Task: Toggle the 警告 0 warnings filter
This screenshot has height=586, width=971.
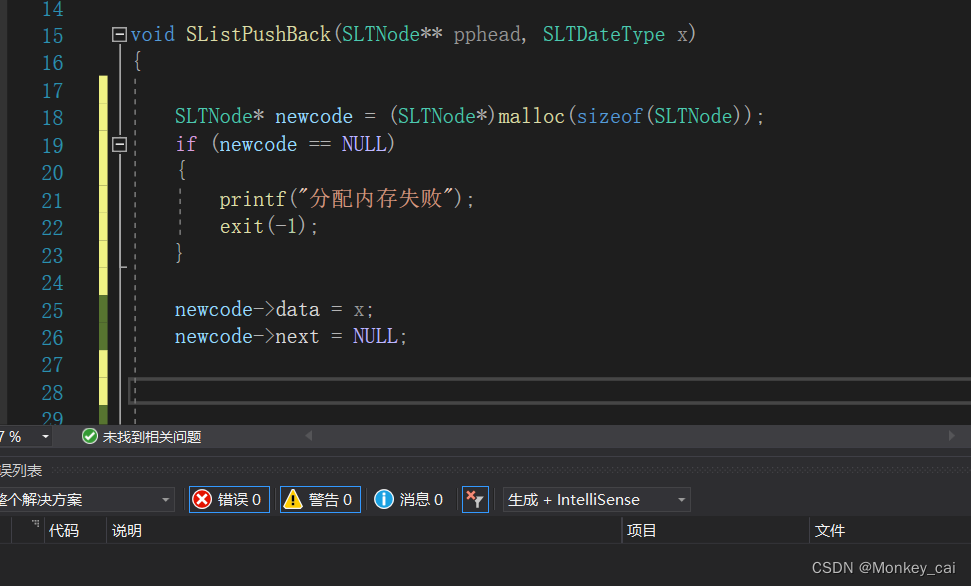Action: 320,499
